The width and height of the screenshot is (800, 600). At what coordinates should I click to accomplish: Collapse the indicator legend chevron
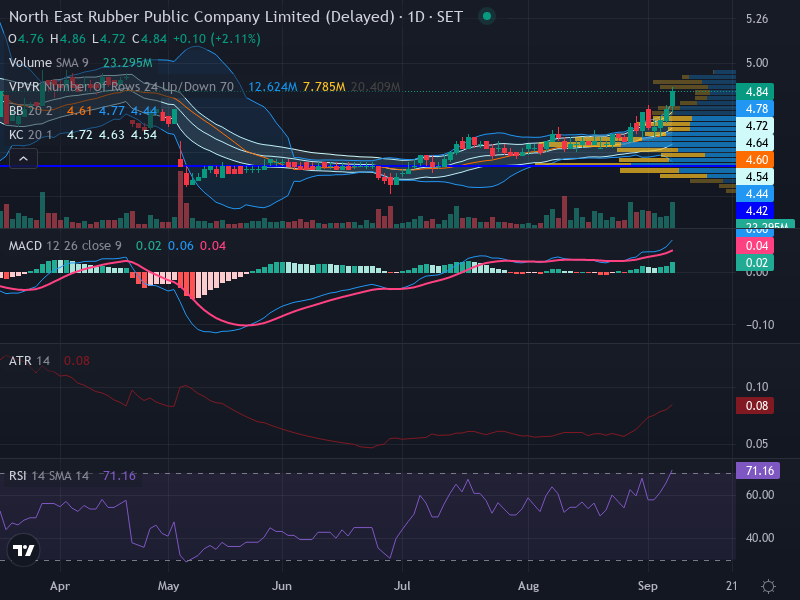tap(23, 159)
